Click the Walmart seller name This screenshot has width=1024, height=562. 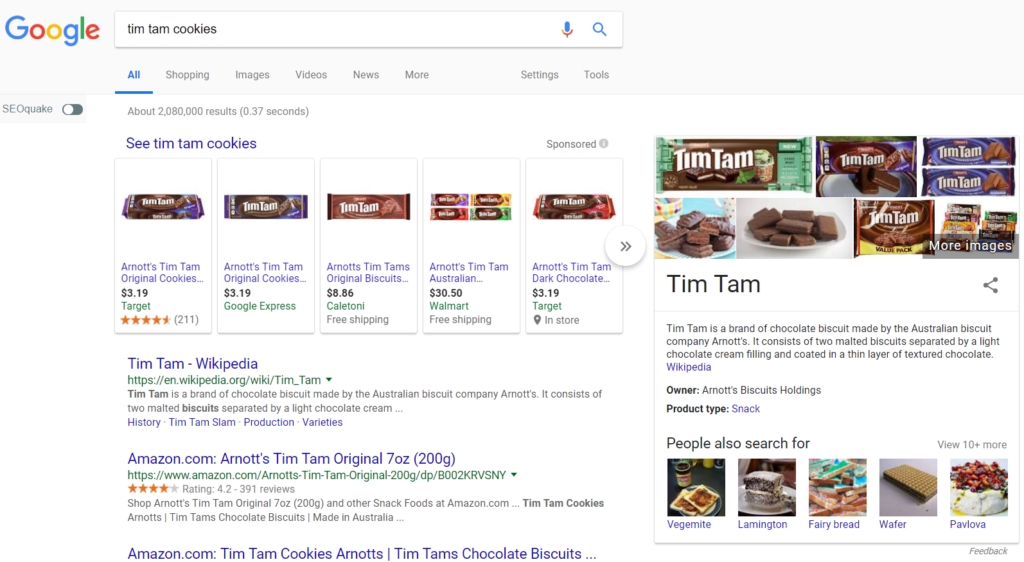pos(449,306)
